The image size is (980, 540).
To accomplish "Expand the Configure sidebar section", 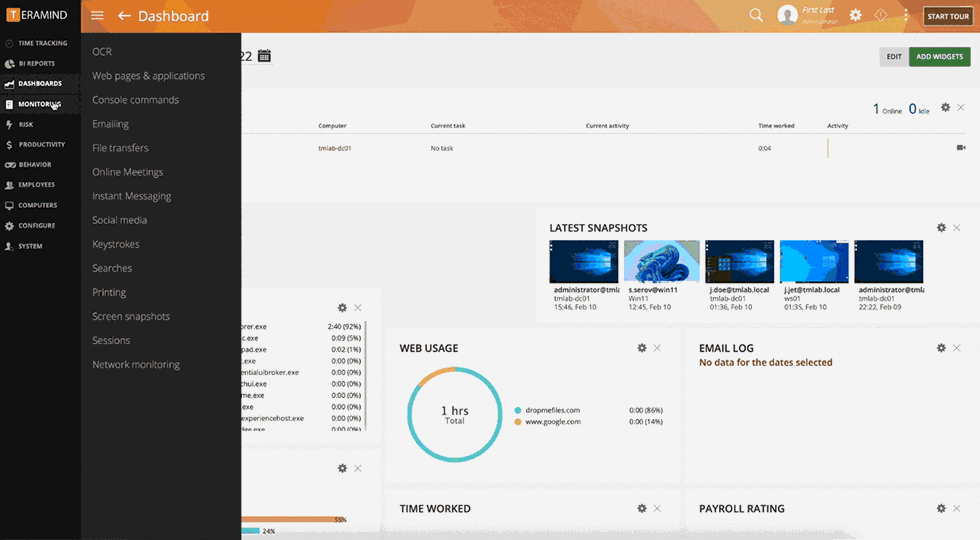I will (x=36, y=226).
